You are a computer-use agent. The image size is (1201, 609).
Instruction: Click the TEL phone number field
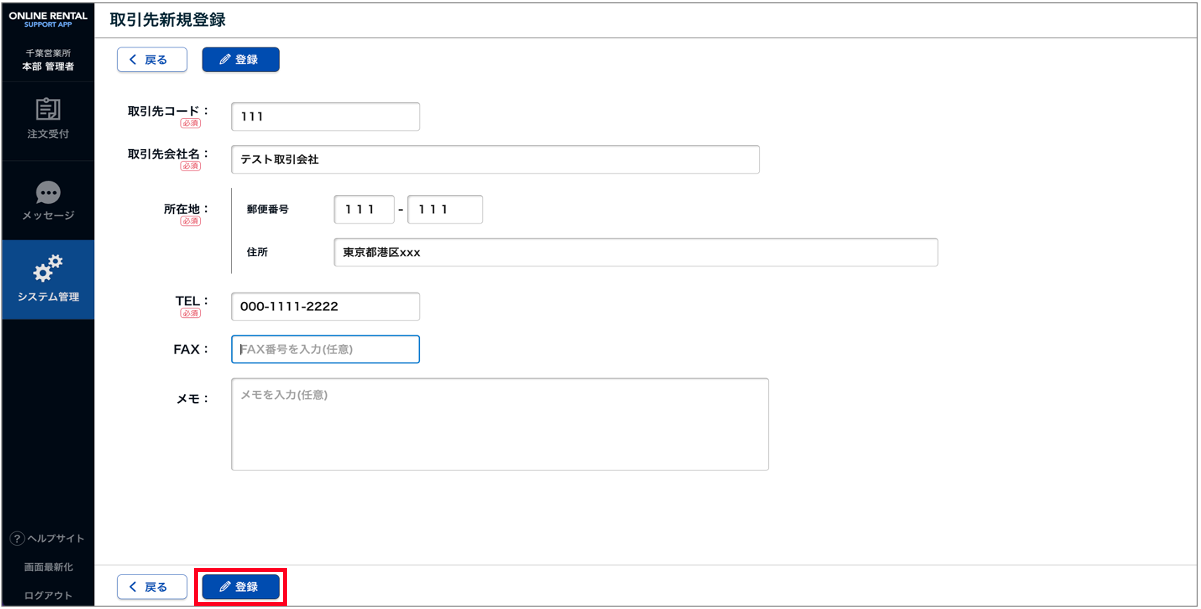click(325, 307)
